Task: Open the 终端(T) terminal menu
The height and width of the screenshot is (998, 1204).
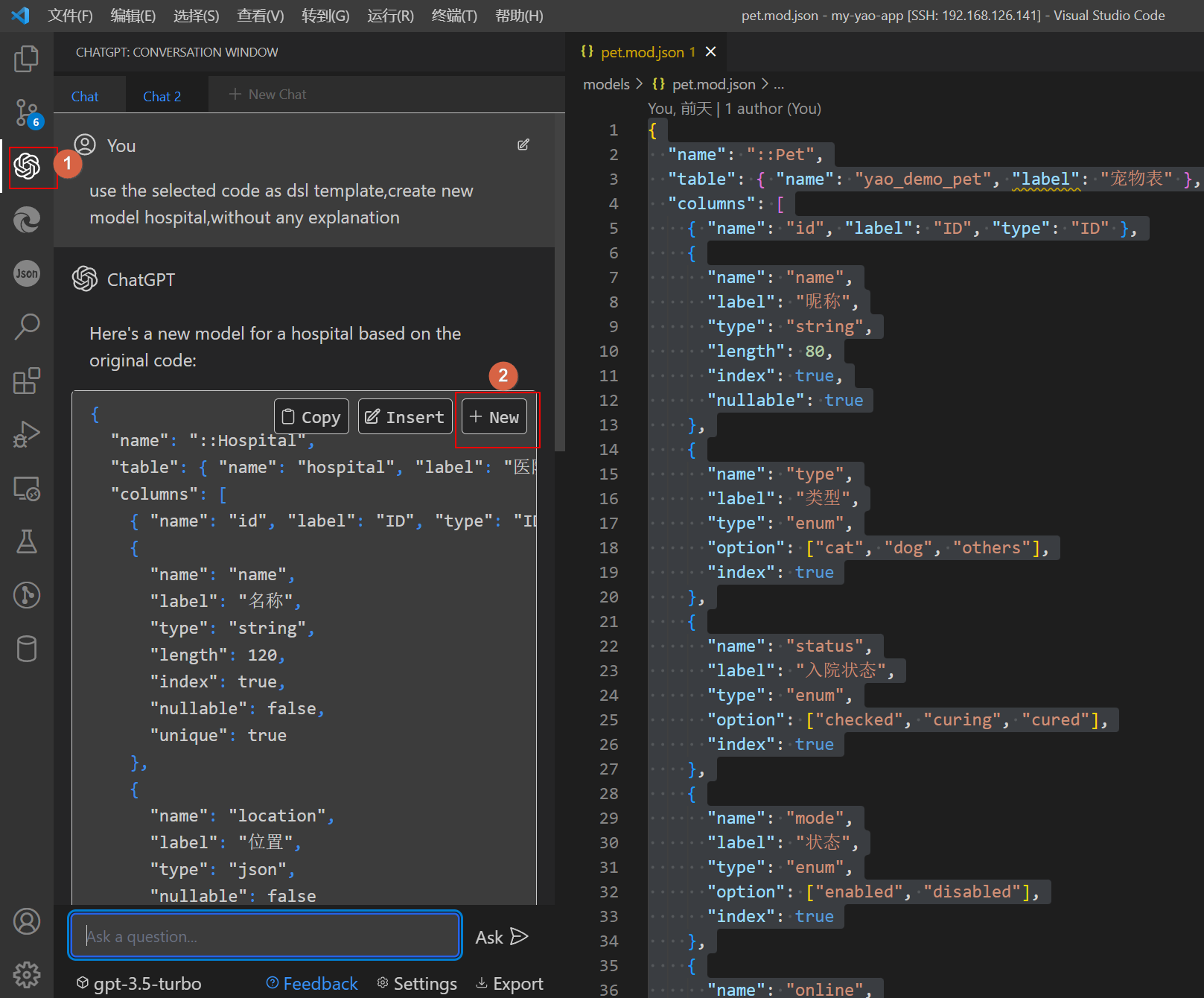Action: pyautogui.click(x=454, y=16)
